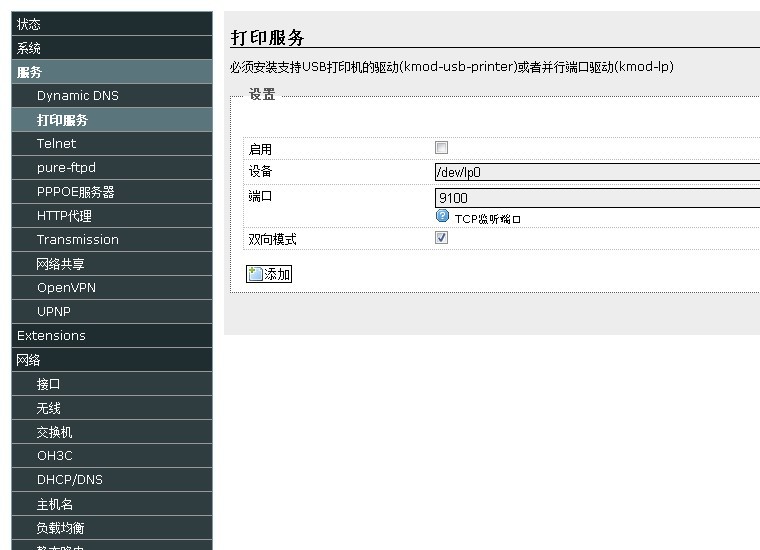The height and width of the screenshot is (550, 760).
Task: Open the 接口 network page
Action: pos(112,384)
